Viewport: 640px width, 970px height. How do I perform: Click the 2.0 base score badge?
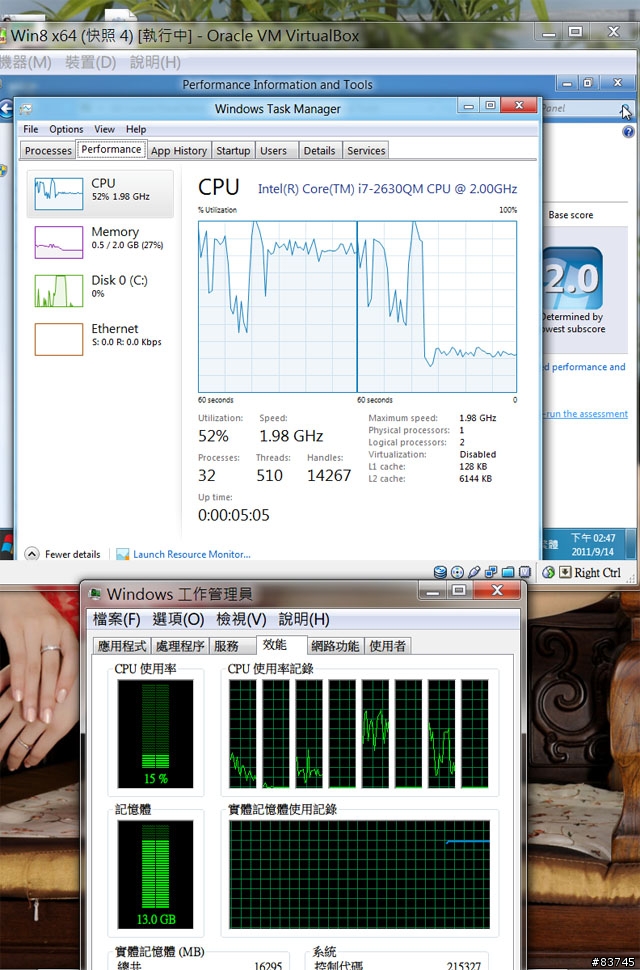coord(573,278)
